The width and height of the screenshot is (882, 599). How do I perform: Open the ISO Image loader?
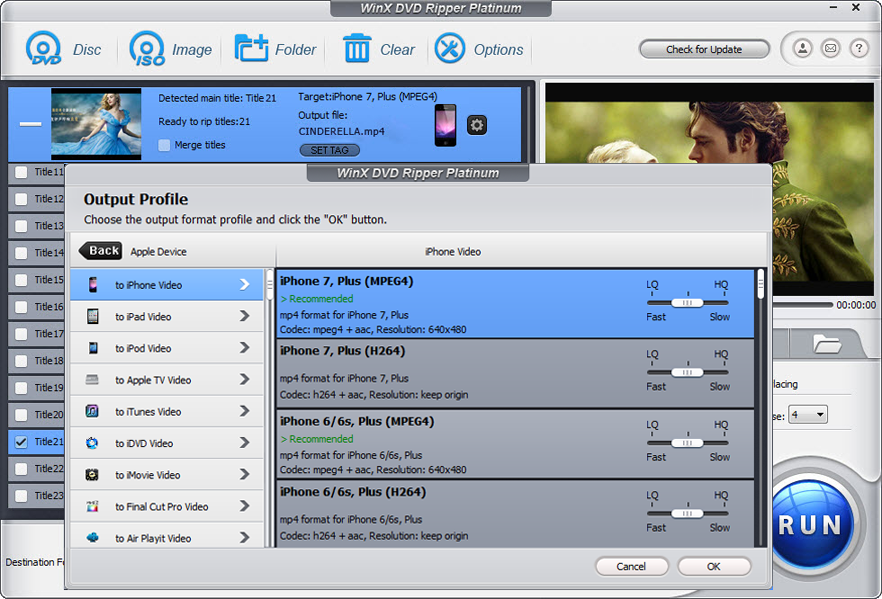tap(147, 49)
